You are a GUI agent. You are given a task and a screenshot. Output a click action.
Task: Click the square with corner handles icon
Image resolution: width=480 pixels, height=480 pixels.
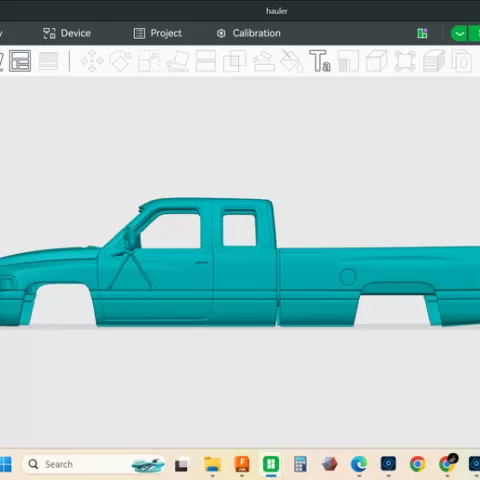pyautogui.click(x=405, y=61)
